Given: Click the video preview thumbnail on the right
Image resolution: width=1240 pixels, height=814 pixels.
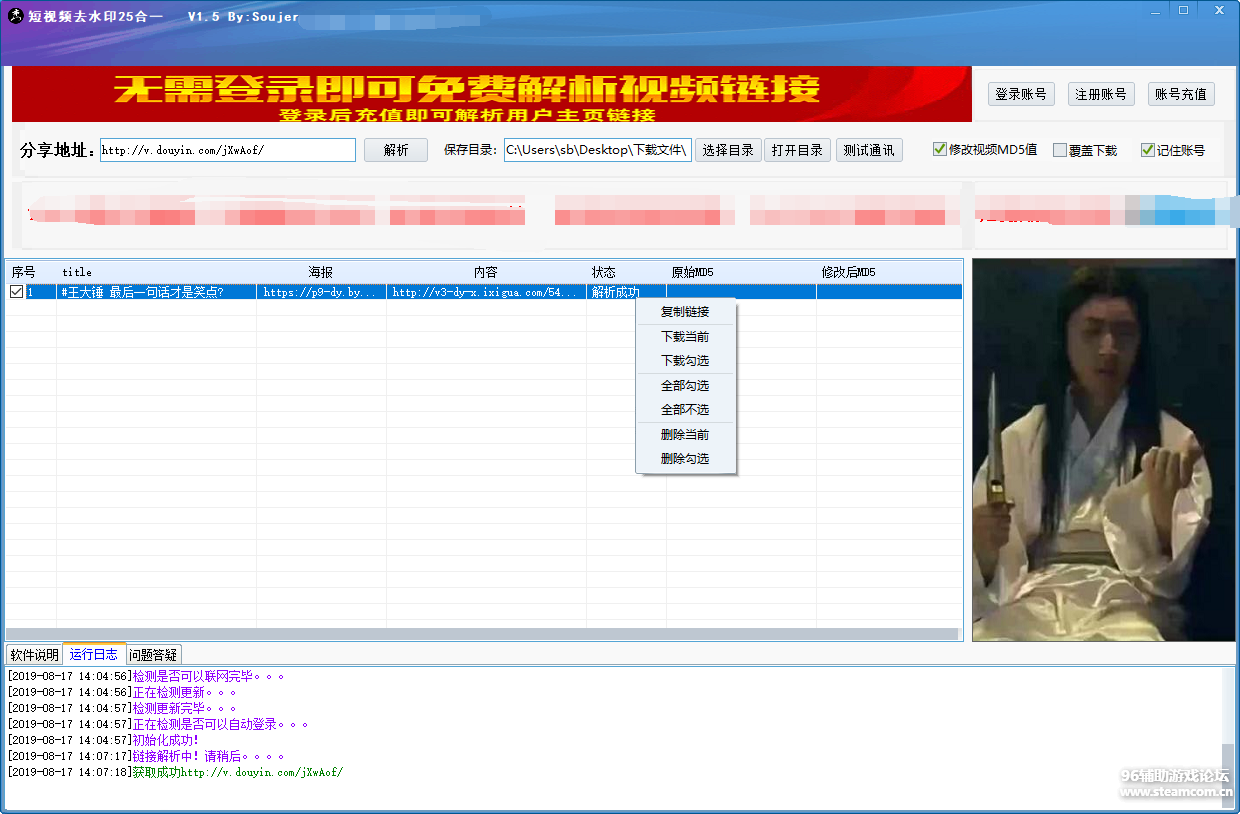Looking at the screenshot, I should tap(1103, 448).
